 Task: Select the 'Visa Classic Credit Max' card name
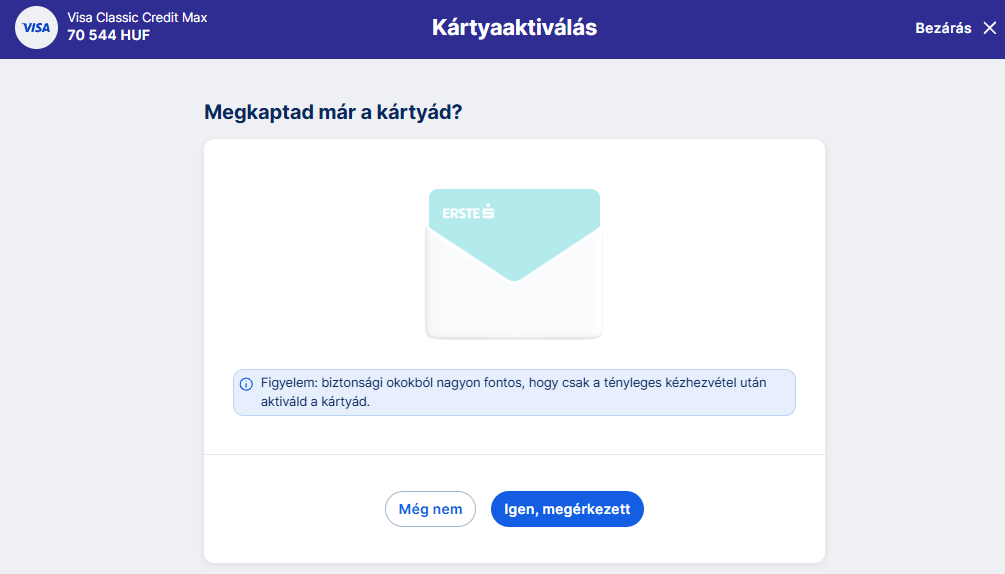tap(137, 18)
